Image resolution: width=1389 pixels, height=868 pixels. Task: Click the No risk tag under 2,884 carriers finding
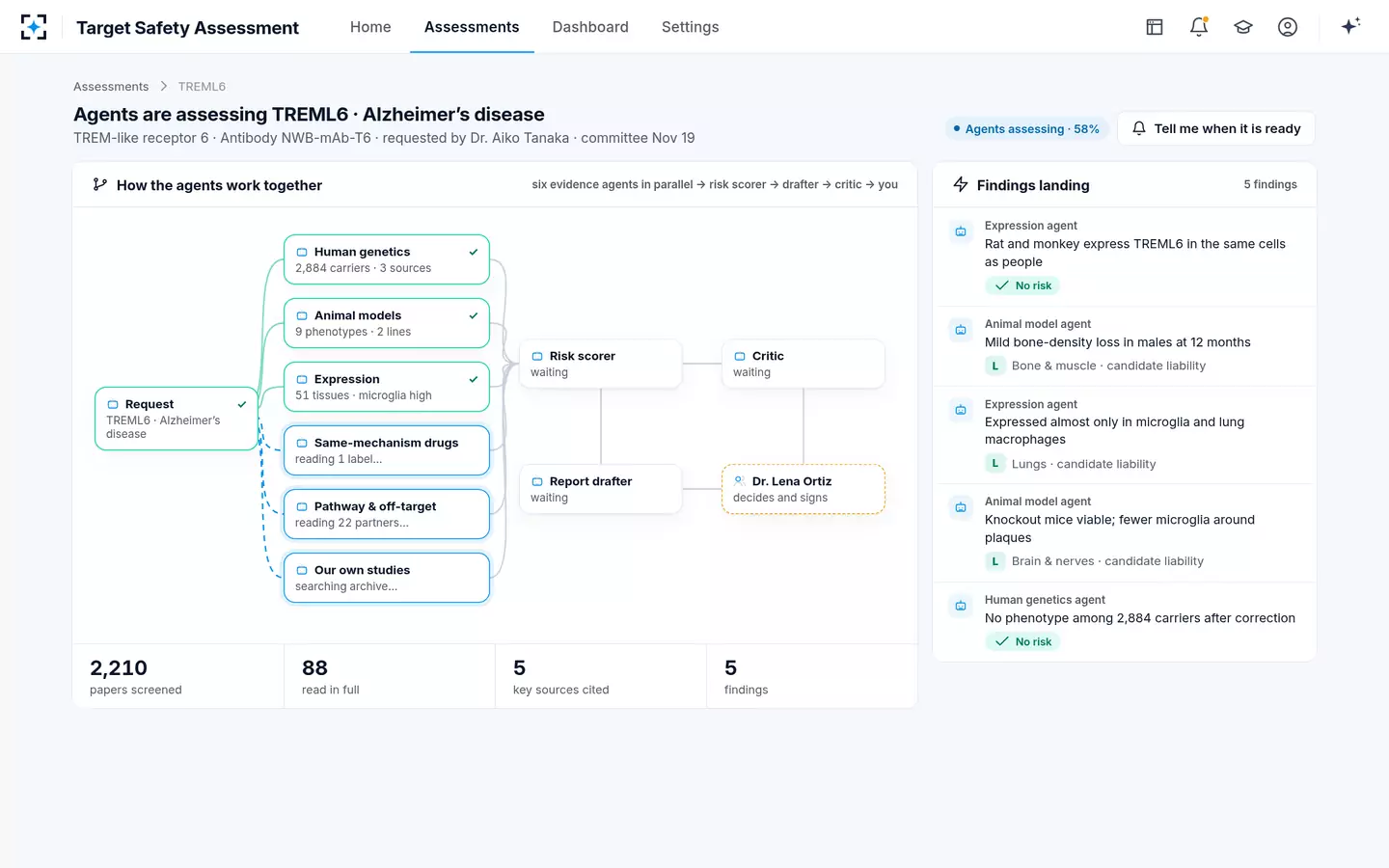pyautogui.click(x=1022, y=641)
